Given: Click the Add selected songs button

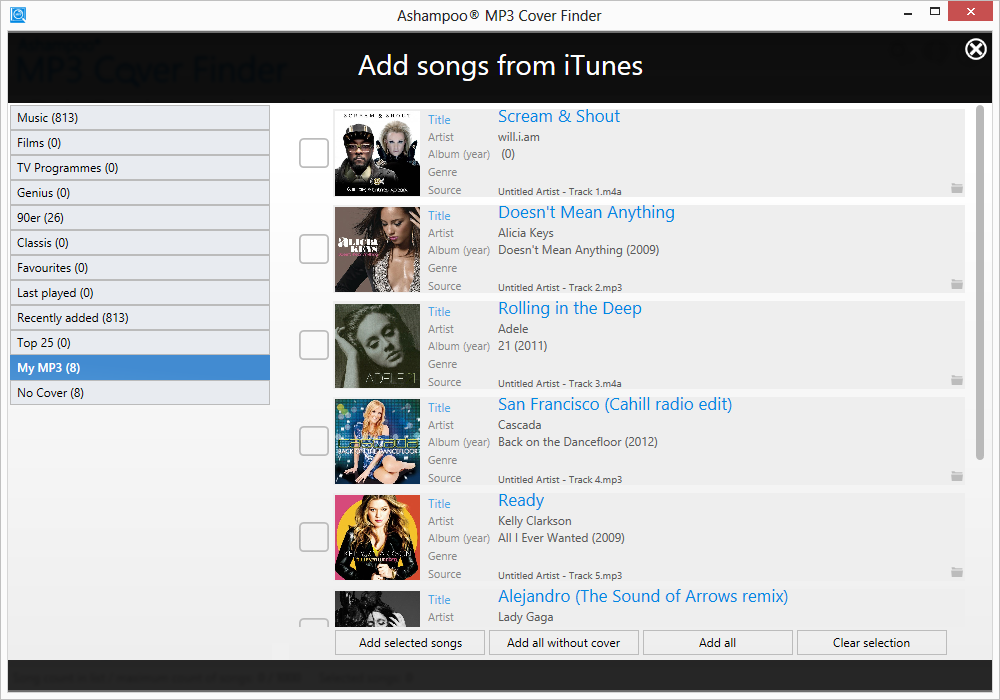Looking at the screenshot, I should click(x=410, y=643).
